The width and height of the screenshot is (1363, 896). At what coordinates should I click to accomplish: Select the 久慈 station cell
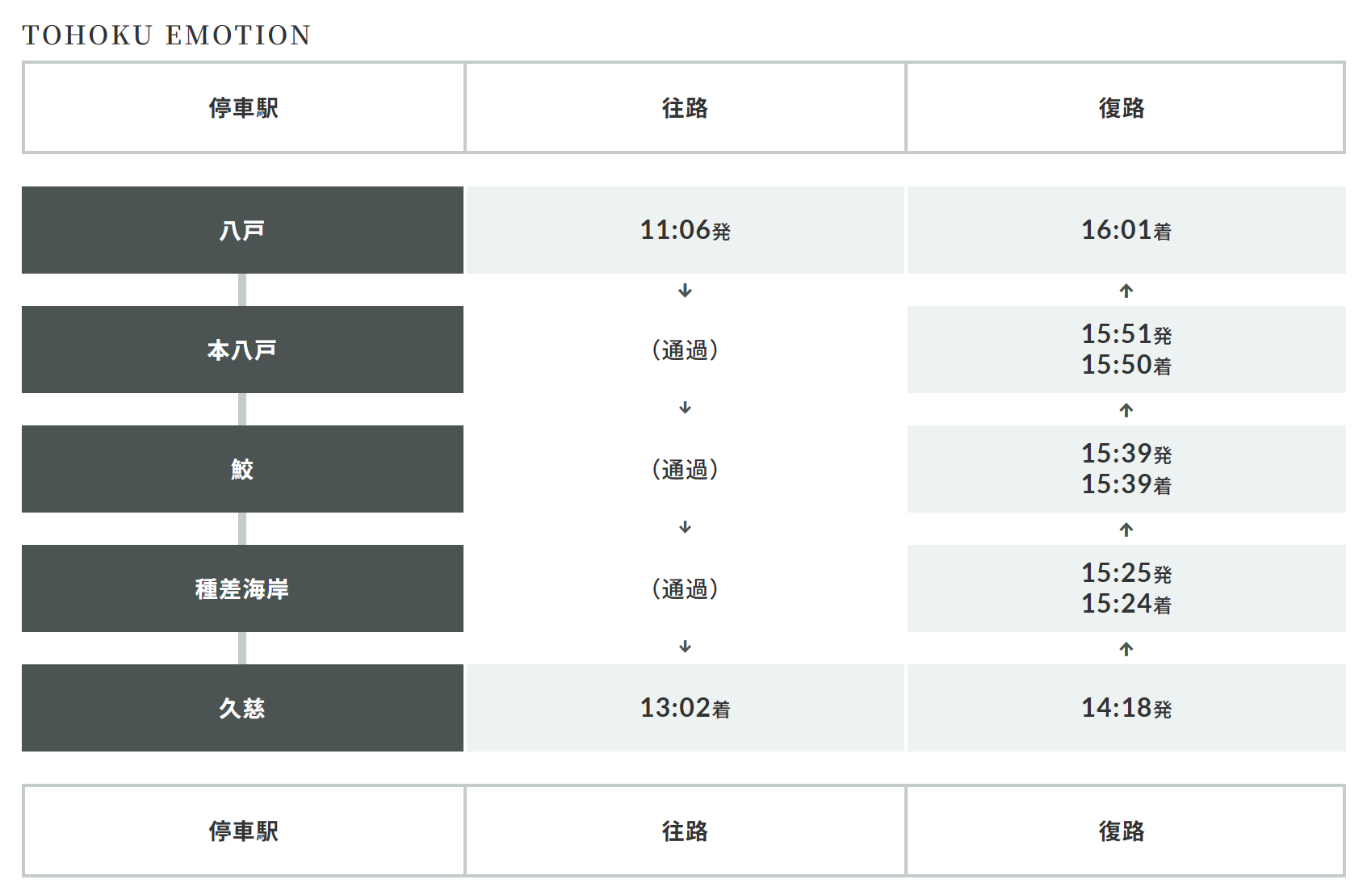[x=242, y=709]
